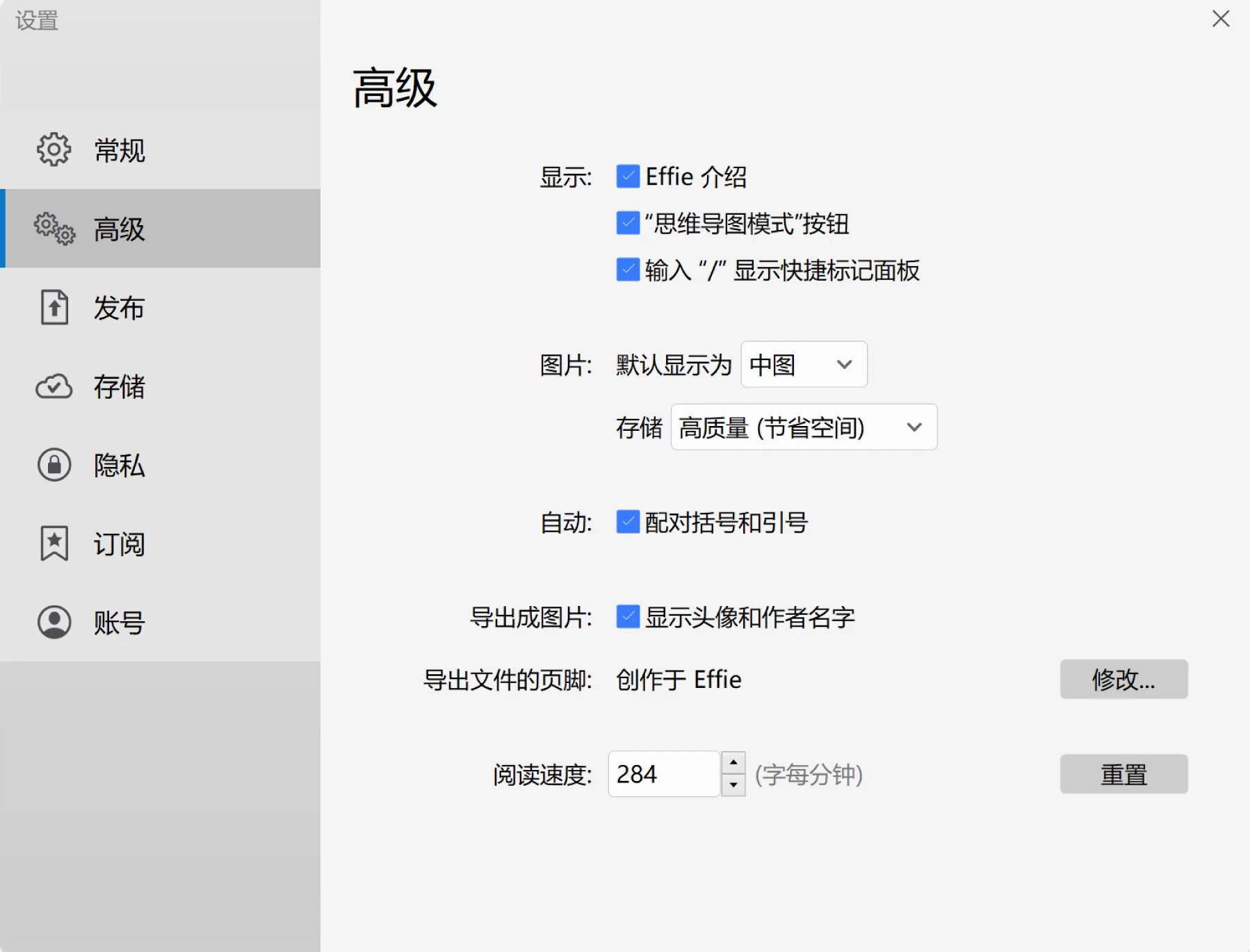This screenshot has width=1250, height=952.
Task: Open the 账号 tab
Action: click(x=161, y=622)
